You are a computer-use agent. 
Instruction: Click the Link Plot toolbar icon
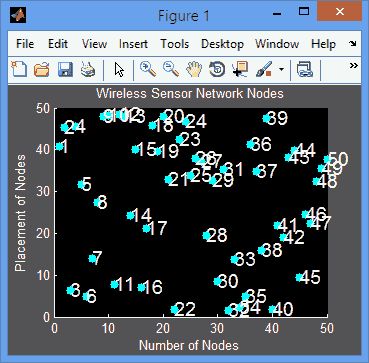click(305, 70)
